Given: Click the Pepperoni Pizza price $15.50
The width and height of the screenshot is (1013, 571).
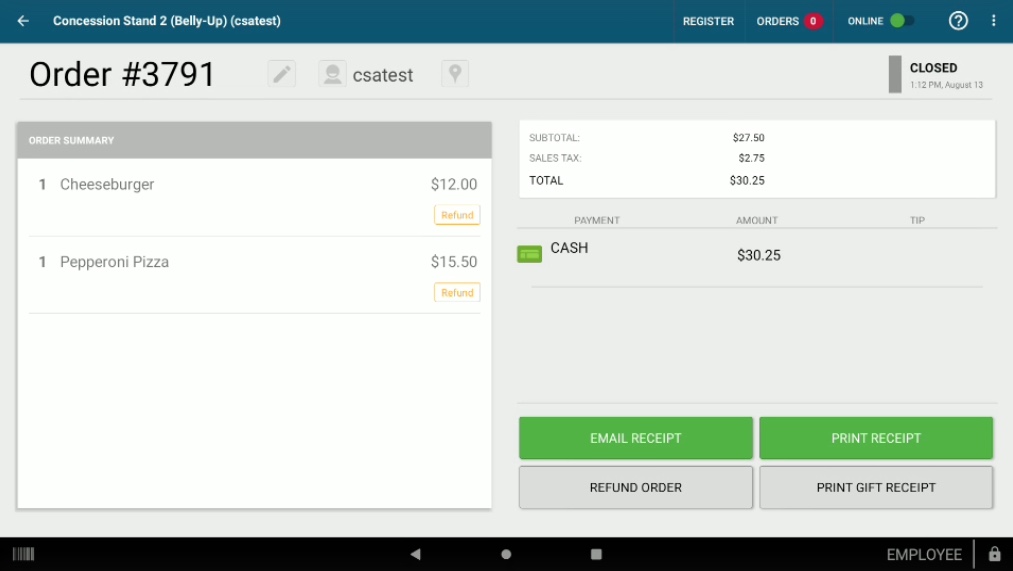Looking at the screenshot, I should coord(454,262).
